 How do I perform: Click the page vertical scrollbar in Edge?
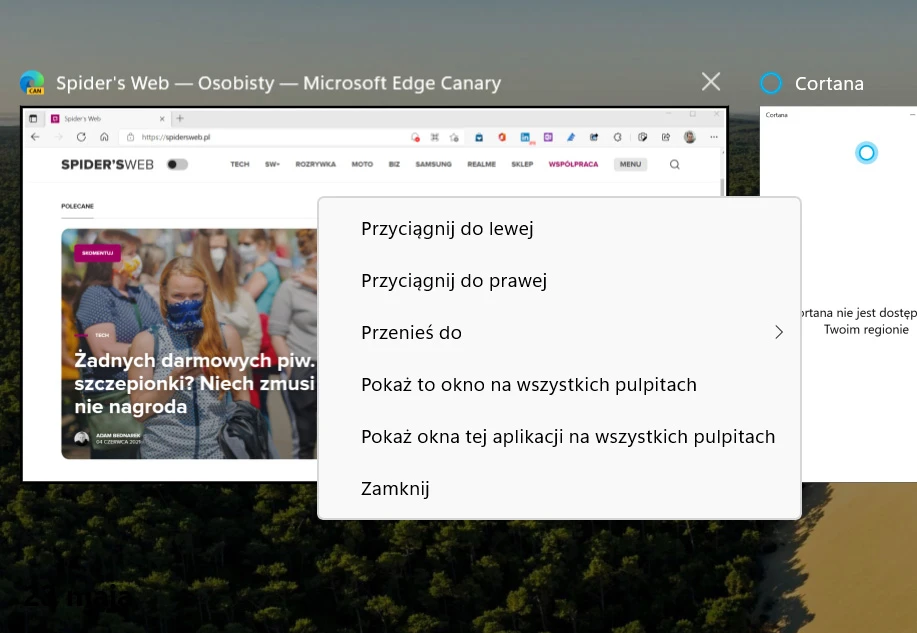[722, 187]
